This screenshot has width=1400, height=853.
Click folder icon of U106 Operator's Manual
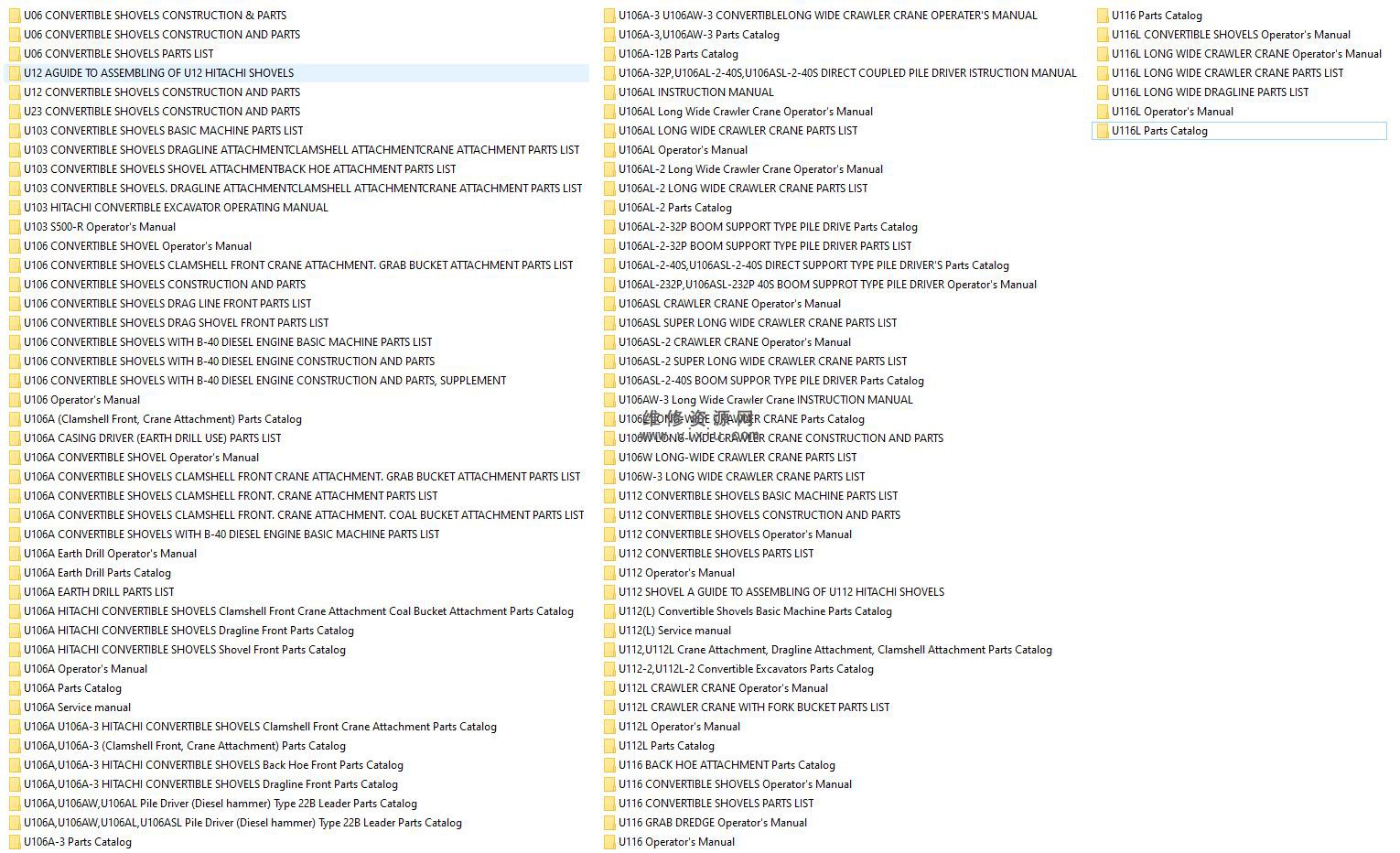coord(14,400)
